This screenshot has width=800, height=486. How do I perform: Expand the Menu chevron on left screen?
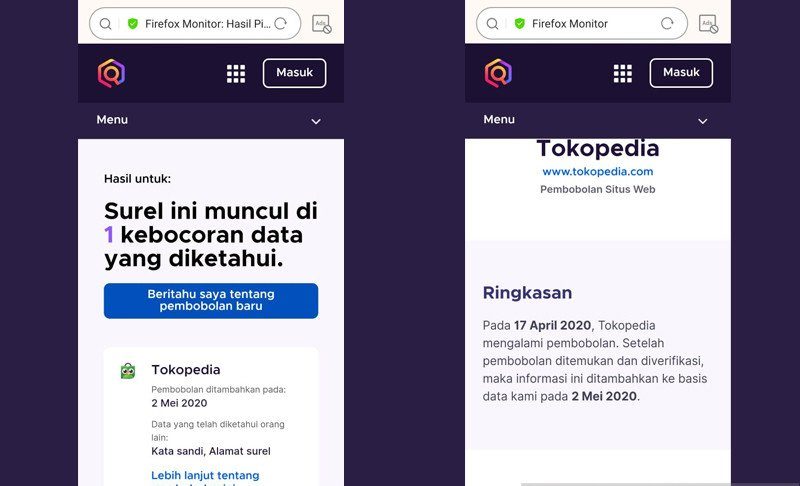pyautogui.click(x=316, y=121)
